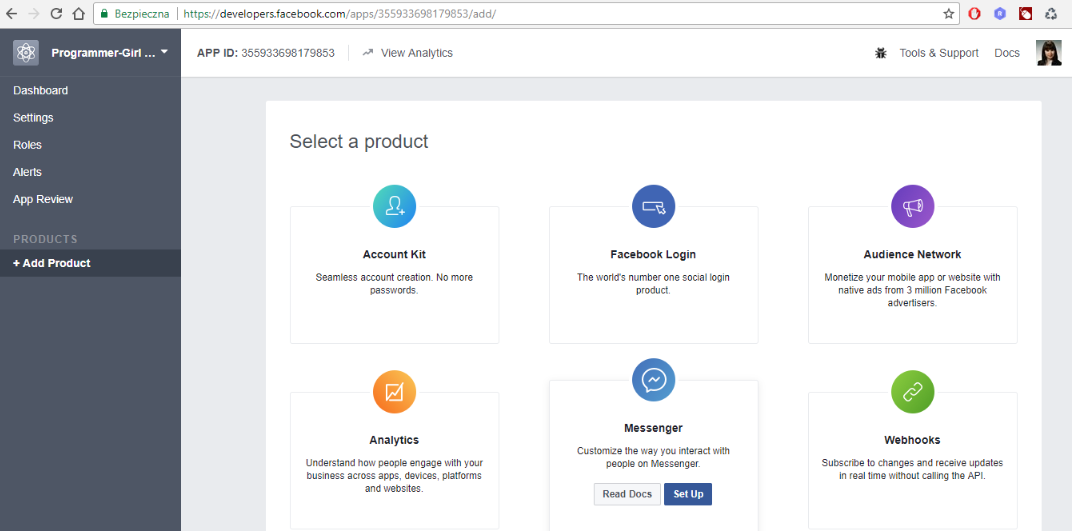Click the orange Analytics chart icon

pos(394,391)
